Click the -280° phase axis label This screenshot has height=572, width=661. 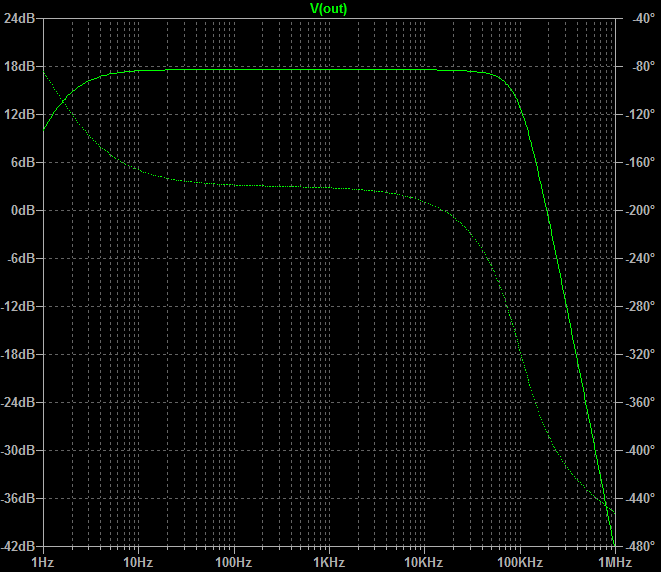(640, 306)
